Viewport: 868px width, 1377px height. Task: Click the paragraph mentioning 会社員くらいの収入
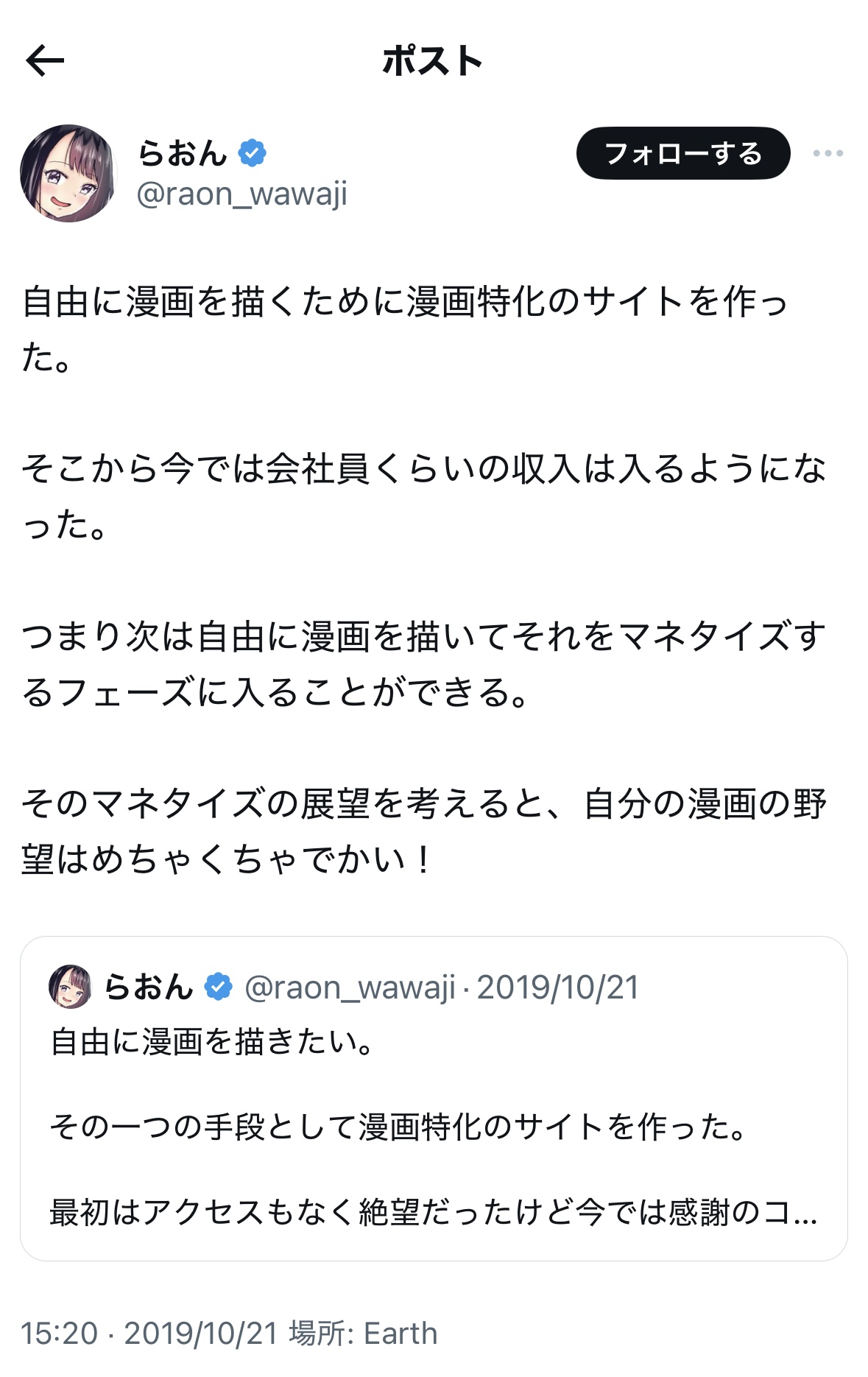(x=423, y=496)
